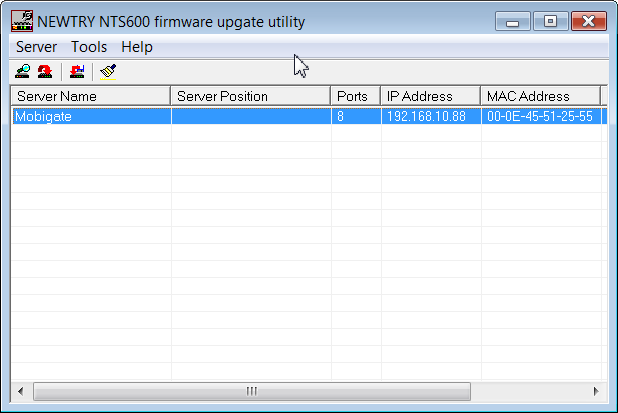The width and height of the screenshot is (618, 413).
Task: Click the application icon in title bar
Action: (21, 21)
